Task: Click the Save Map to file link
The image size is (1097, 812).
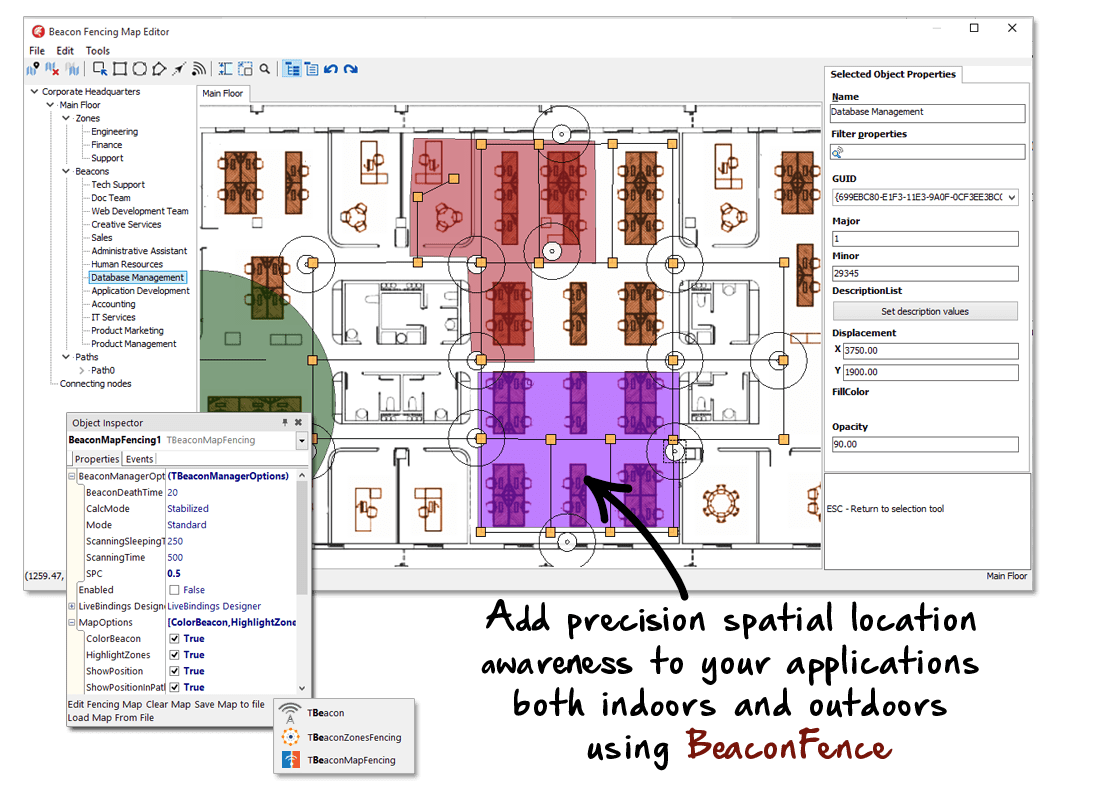Action: (x=229, y=704)
